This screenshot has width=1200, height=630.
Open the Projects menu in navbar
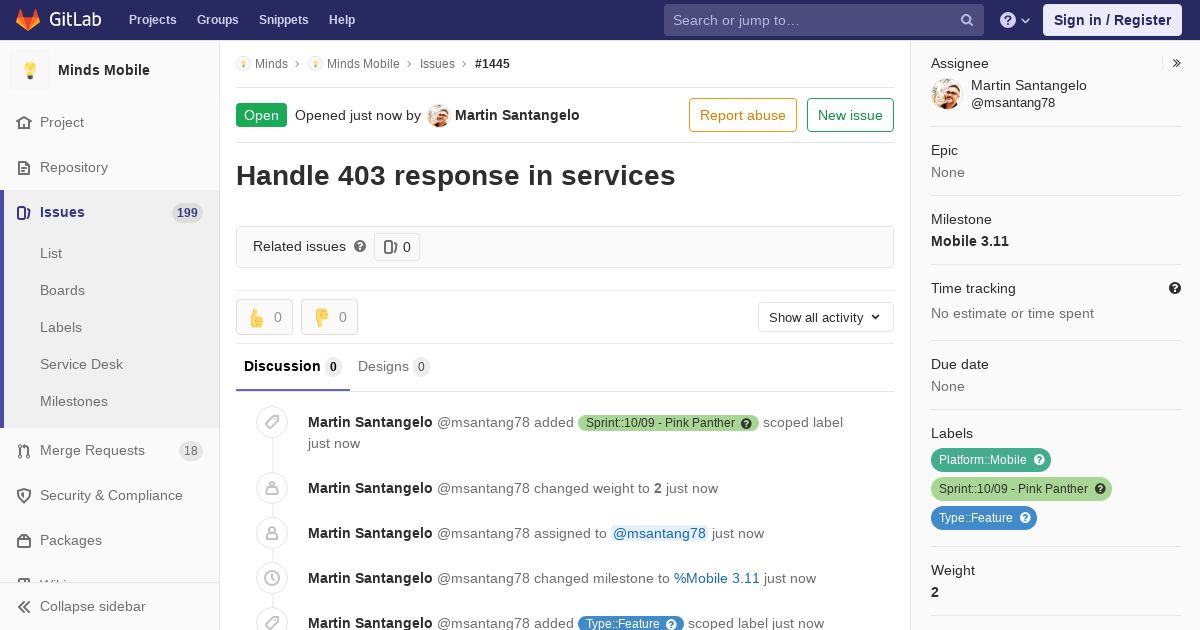(x=152, y=20)
